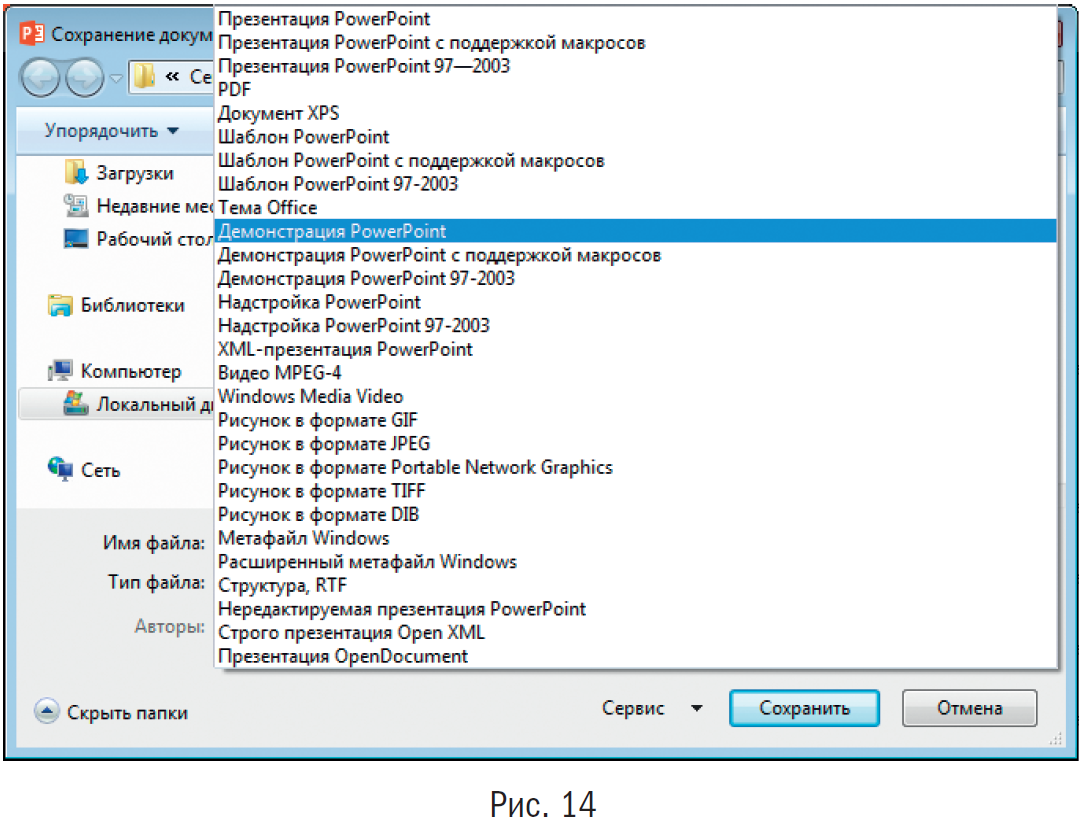Pick Видео MPEG-4 format option

point(279,373)
